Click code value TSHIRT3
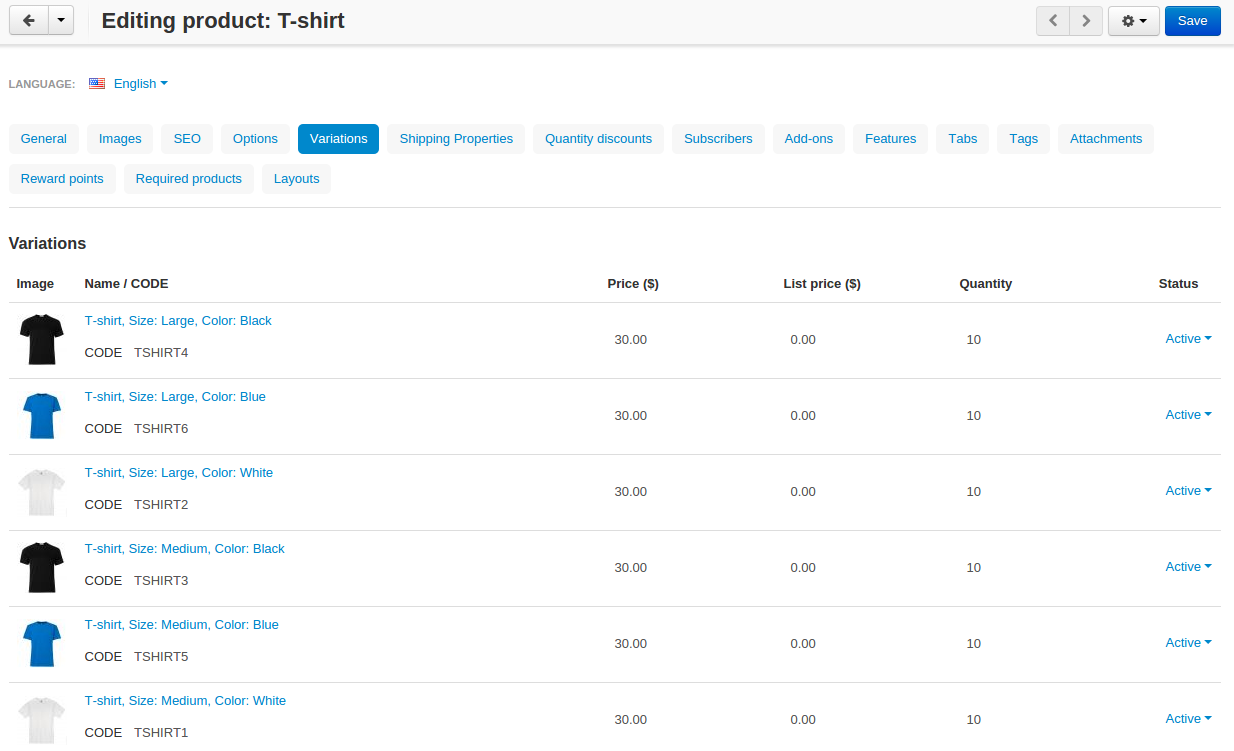The width and height of the screenshot is (1234, 751). [x=161, y=581]
